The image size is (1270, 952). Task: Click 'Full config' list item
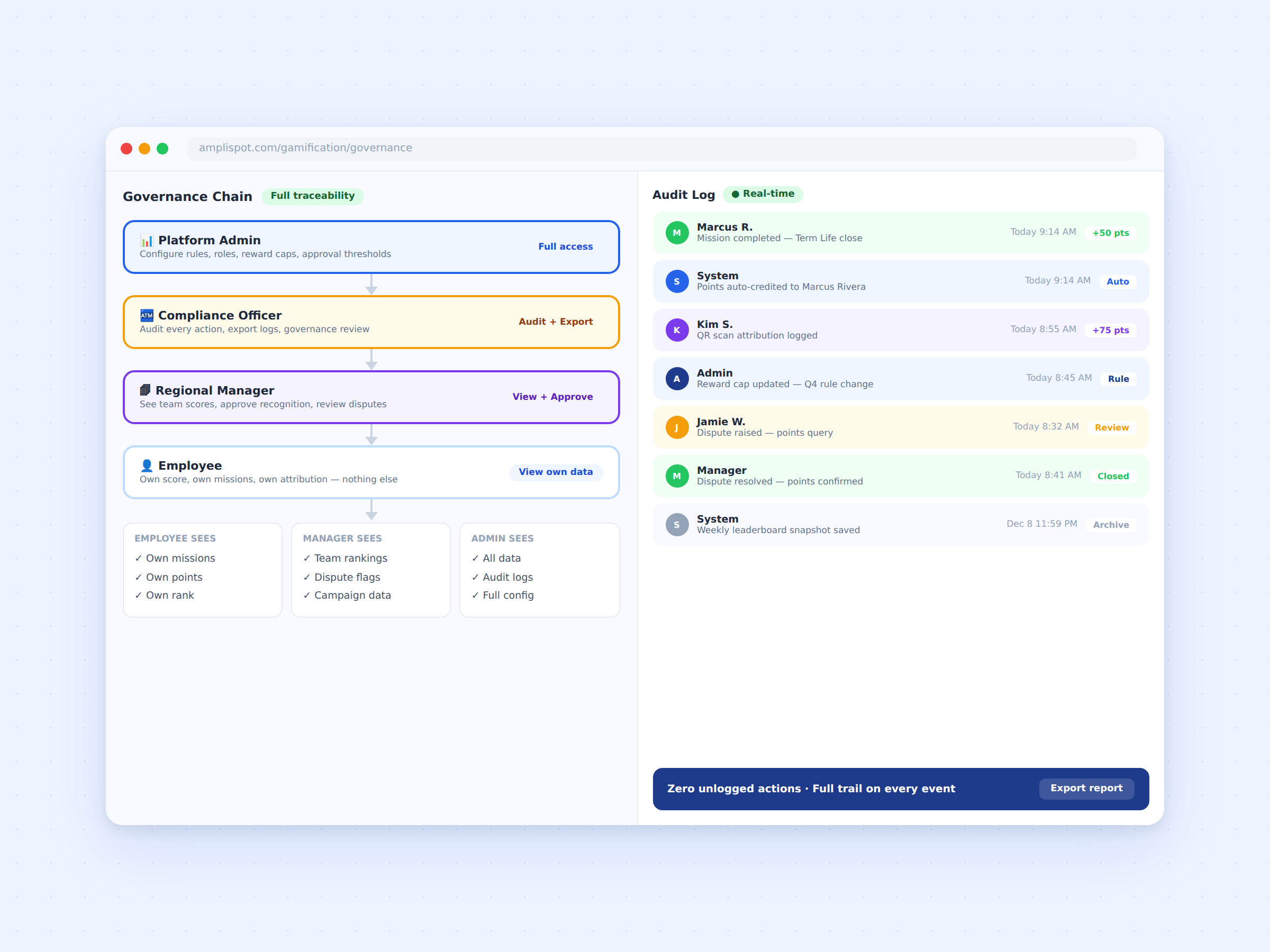tap(502, 596)
